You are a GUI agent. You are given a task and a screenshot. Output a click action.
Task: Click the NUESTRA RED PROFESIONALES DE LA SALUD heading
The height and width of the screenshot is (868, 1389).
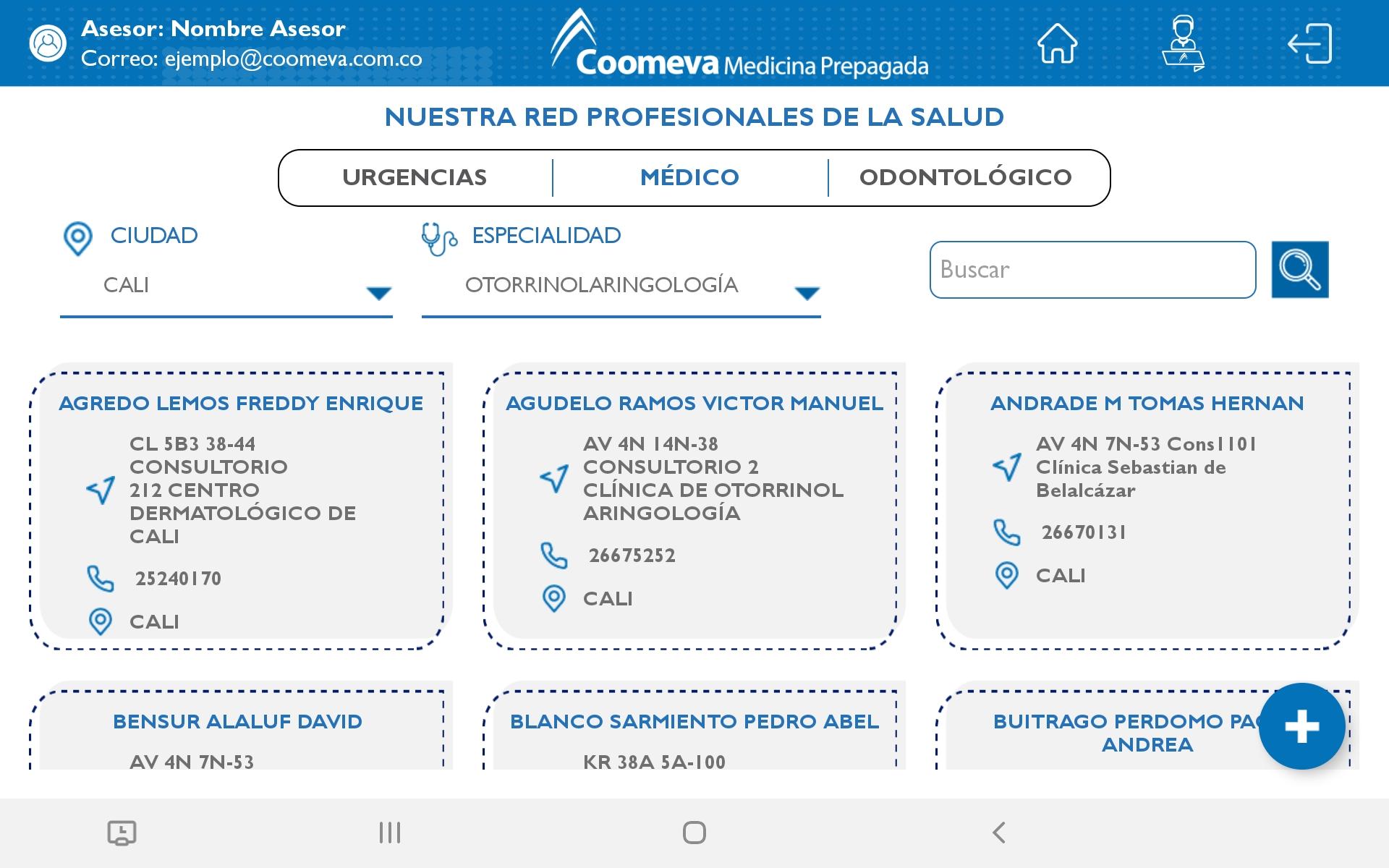694,116
